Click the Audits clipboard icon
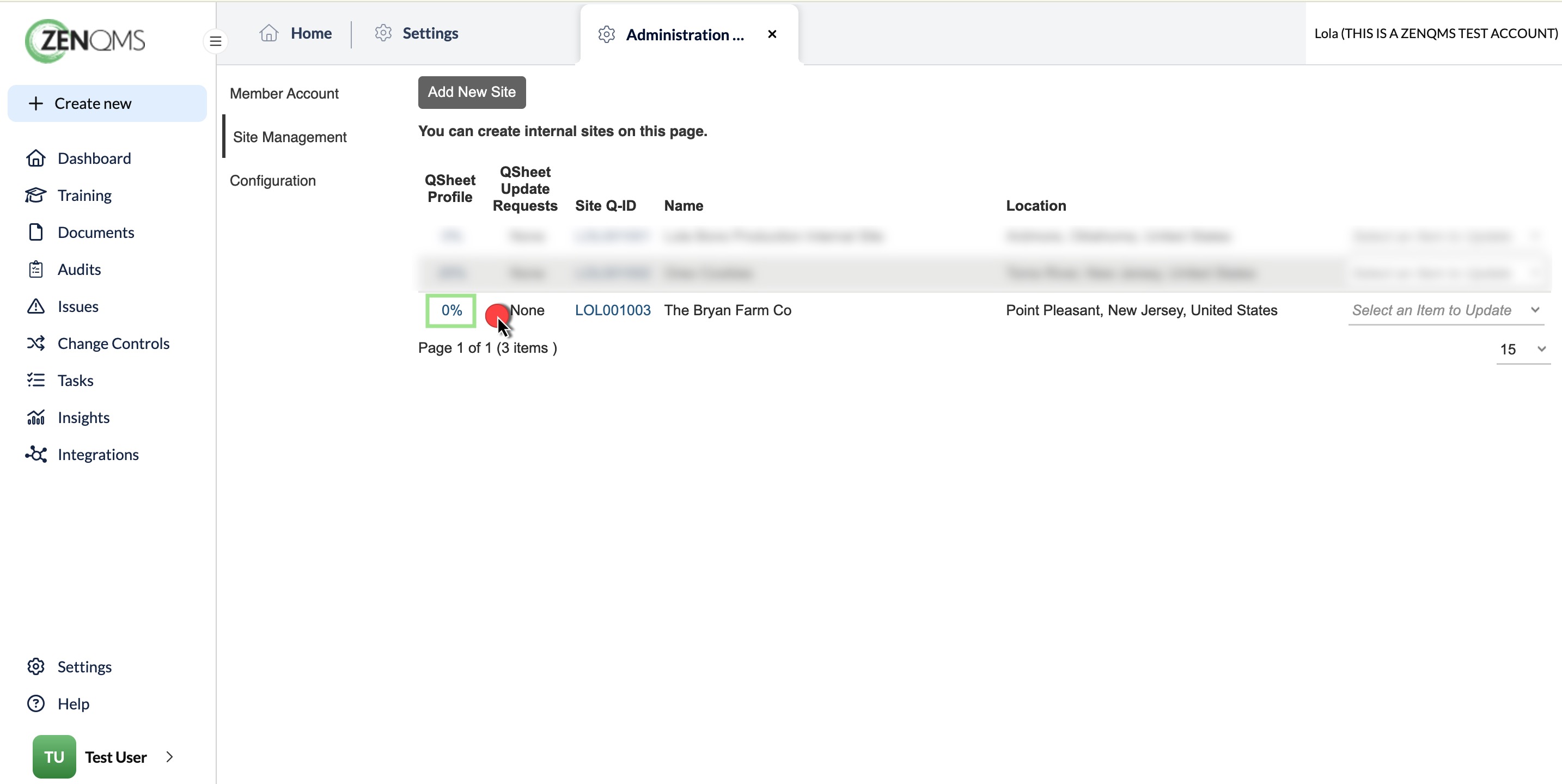This screenshot has width=1562, height=784. tap(36, 269)
